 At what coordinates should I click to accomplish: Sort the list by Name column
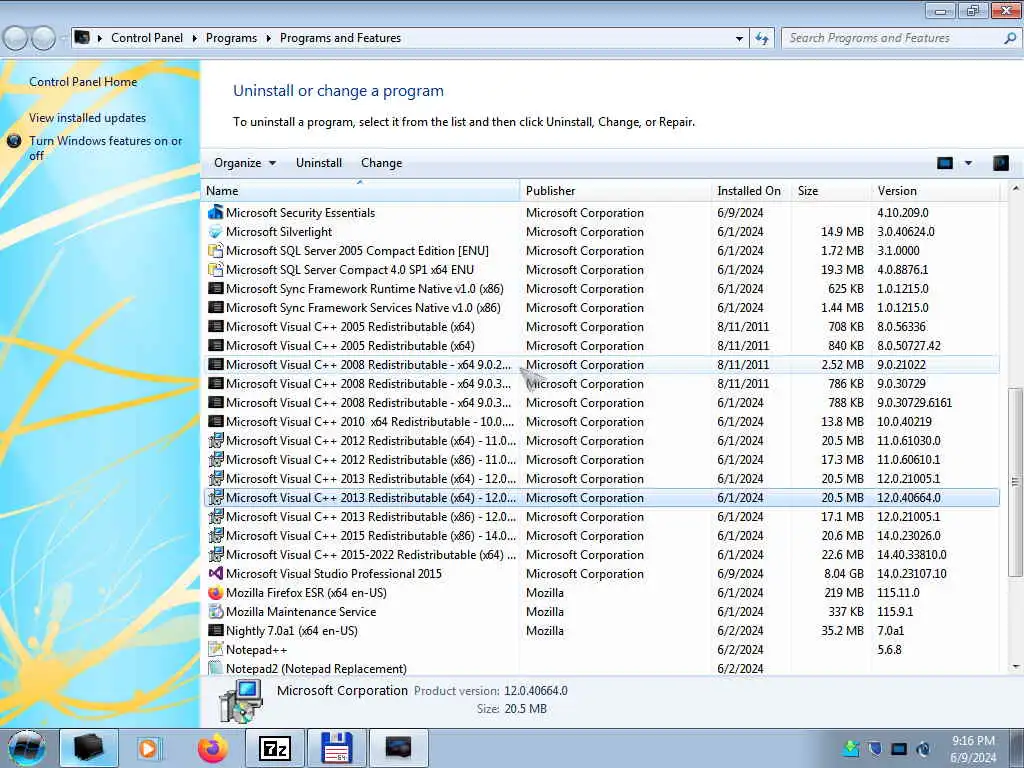pyautogui.click(x=360, y=191)
